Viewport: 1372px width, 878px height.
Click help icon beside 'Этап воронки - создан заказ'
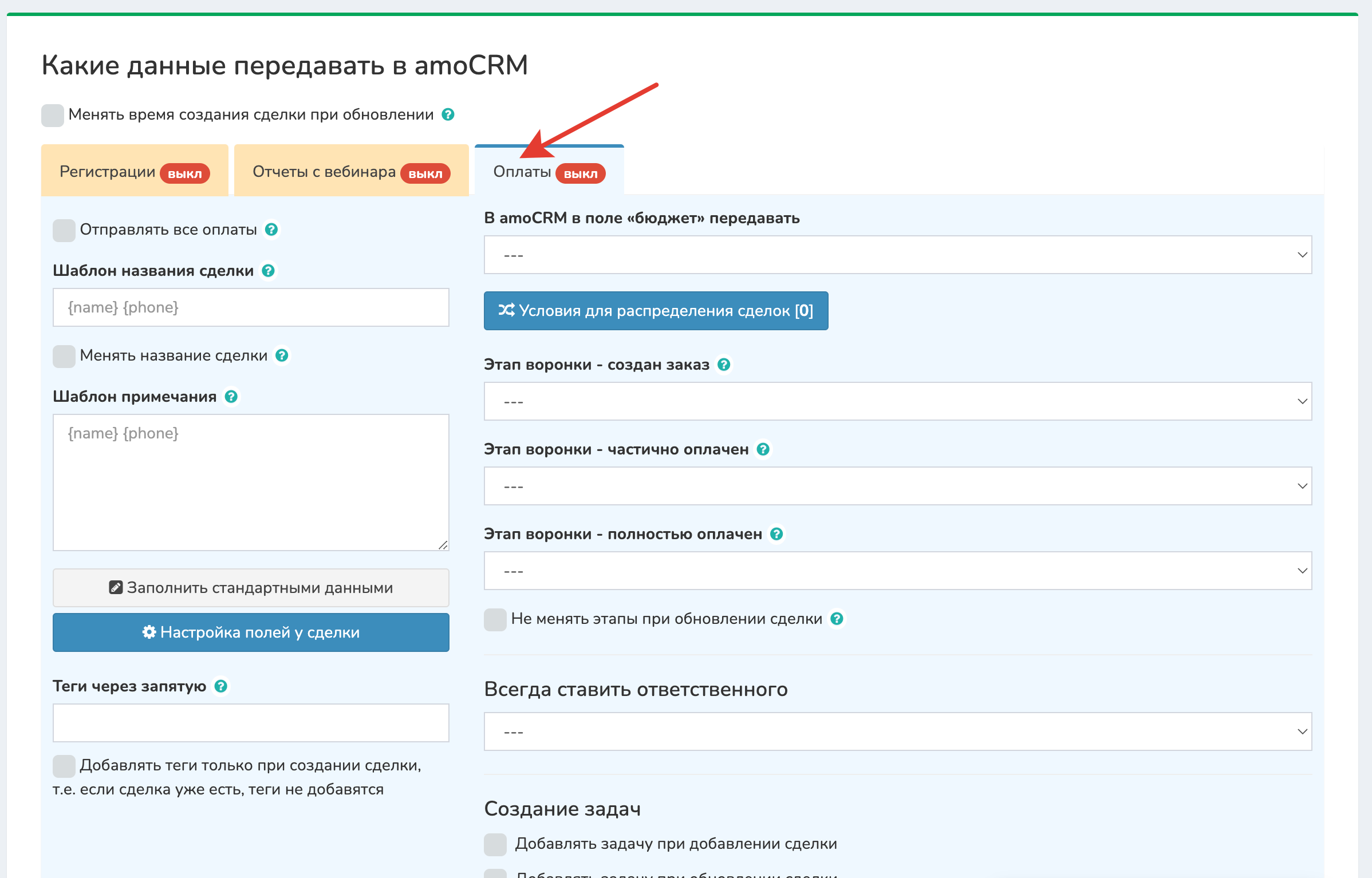724,365
